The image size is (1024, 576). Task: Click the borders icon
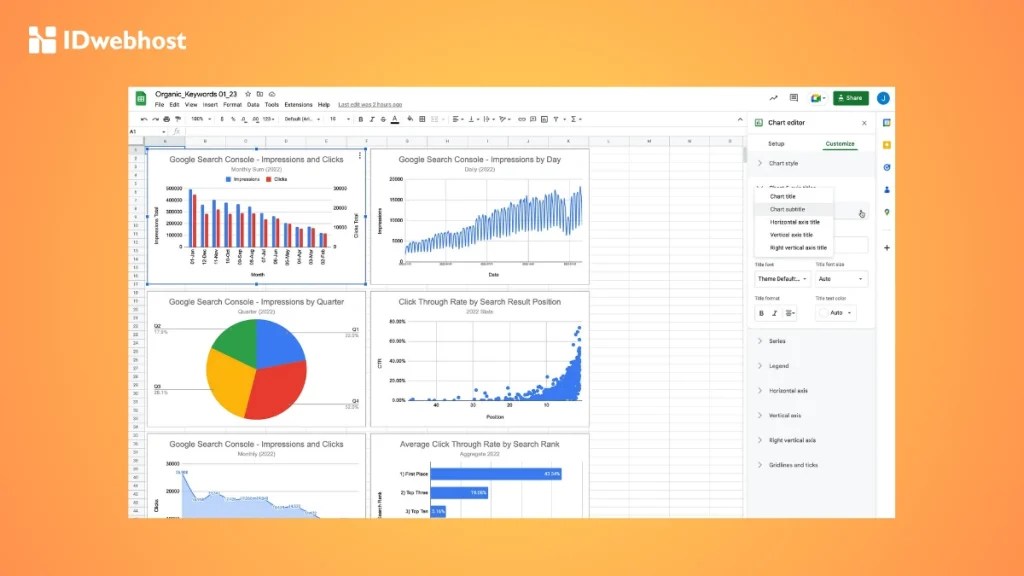(422, 120)
